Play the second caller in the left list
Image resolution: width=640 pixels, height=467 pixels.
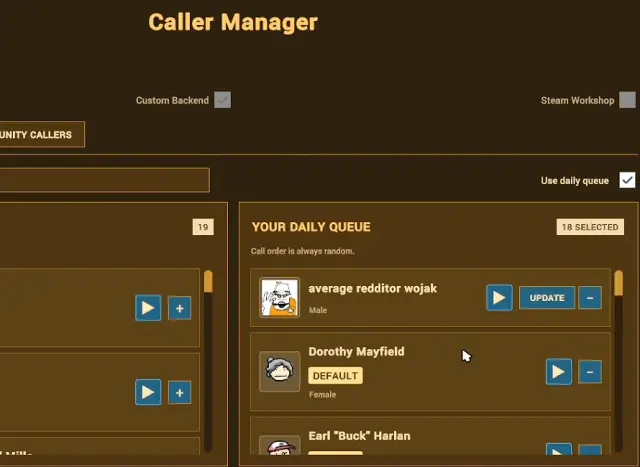click(148, 392)
